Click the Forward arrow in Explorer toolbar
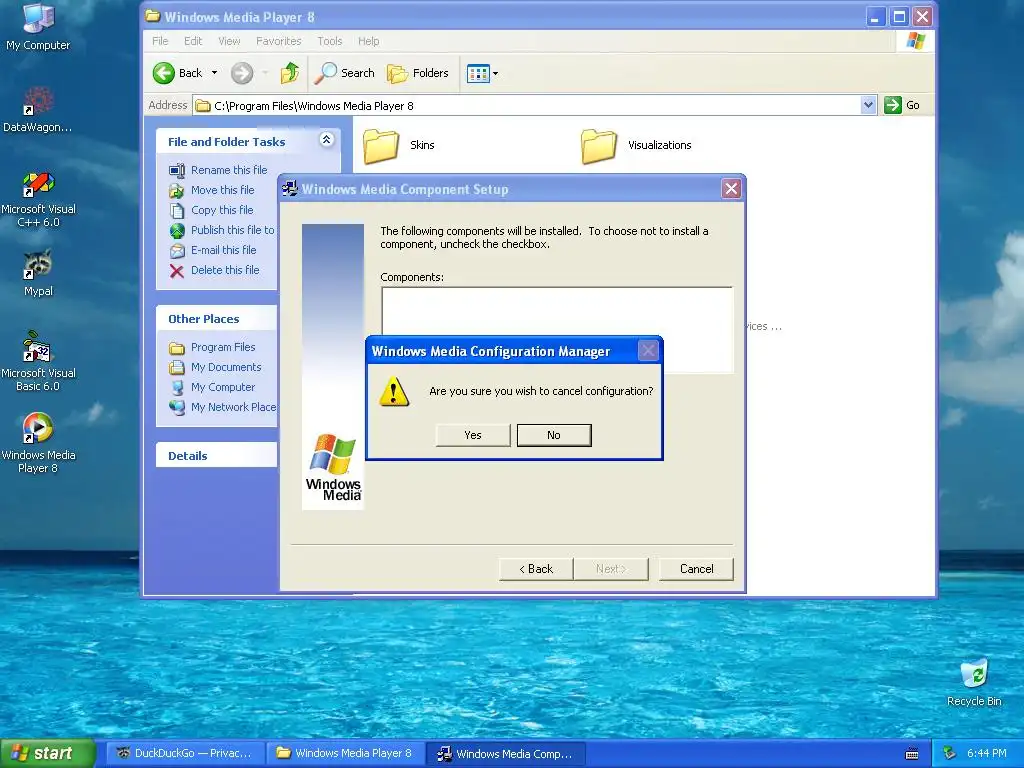1024x768 pixels. [x=242, y=73]
